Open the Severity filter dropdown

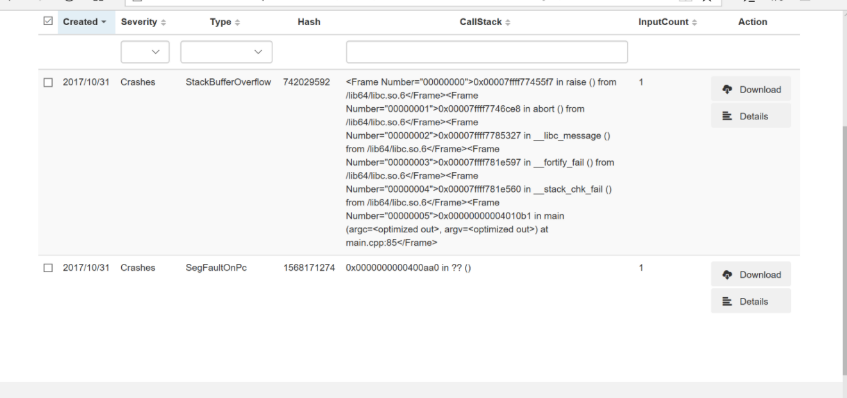(145, 52)
